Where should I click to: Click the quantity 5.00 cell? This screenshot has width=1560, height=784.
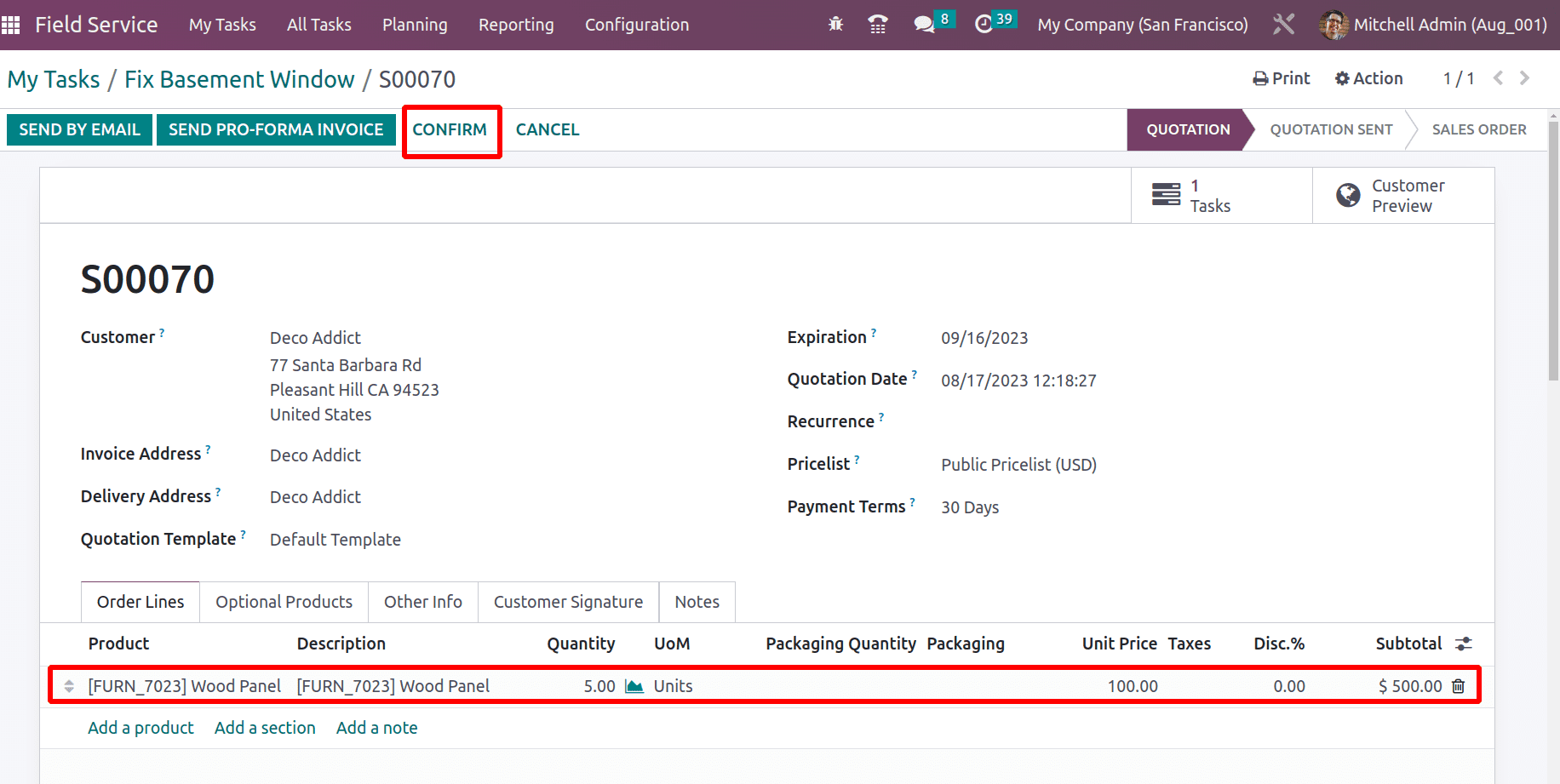click(x=599, y=686)
